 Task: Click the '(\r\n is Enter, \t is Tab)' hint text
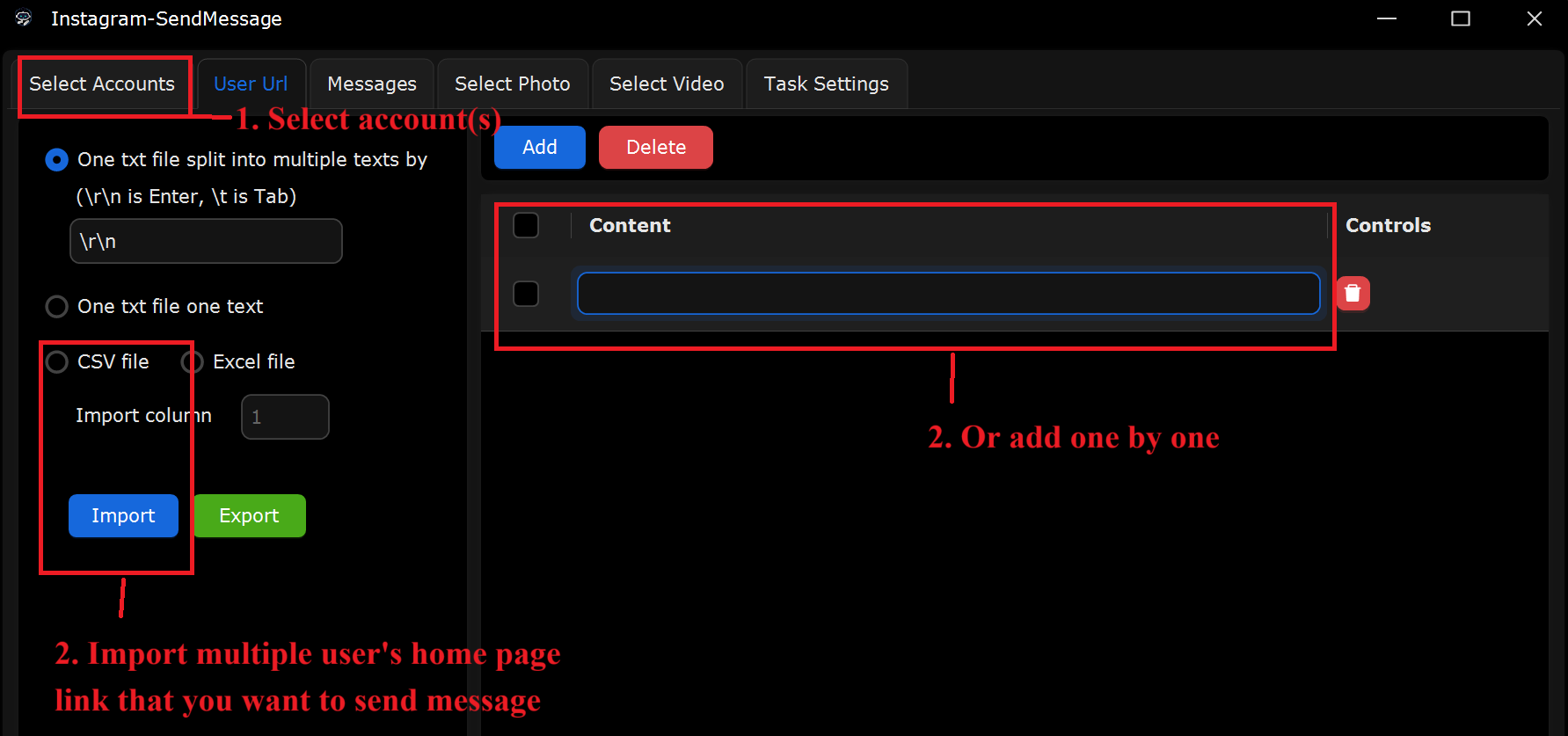(x=186, y=197)
